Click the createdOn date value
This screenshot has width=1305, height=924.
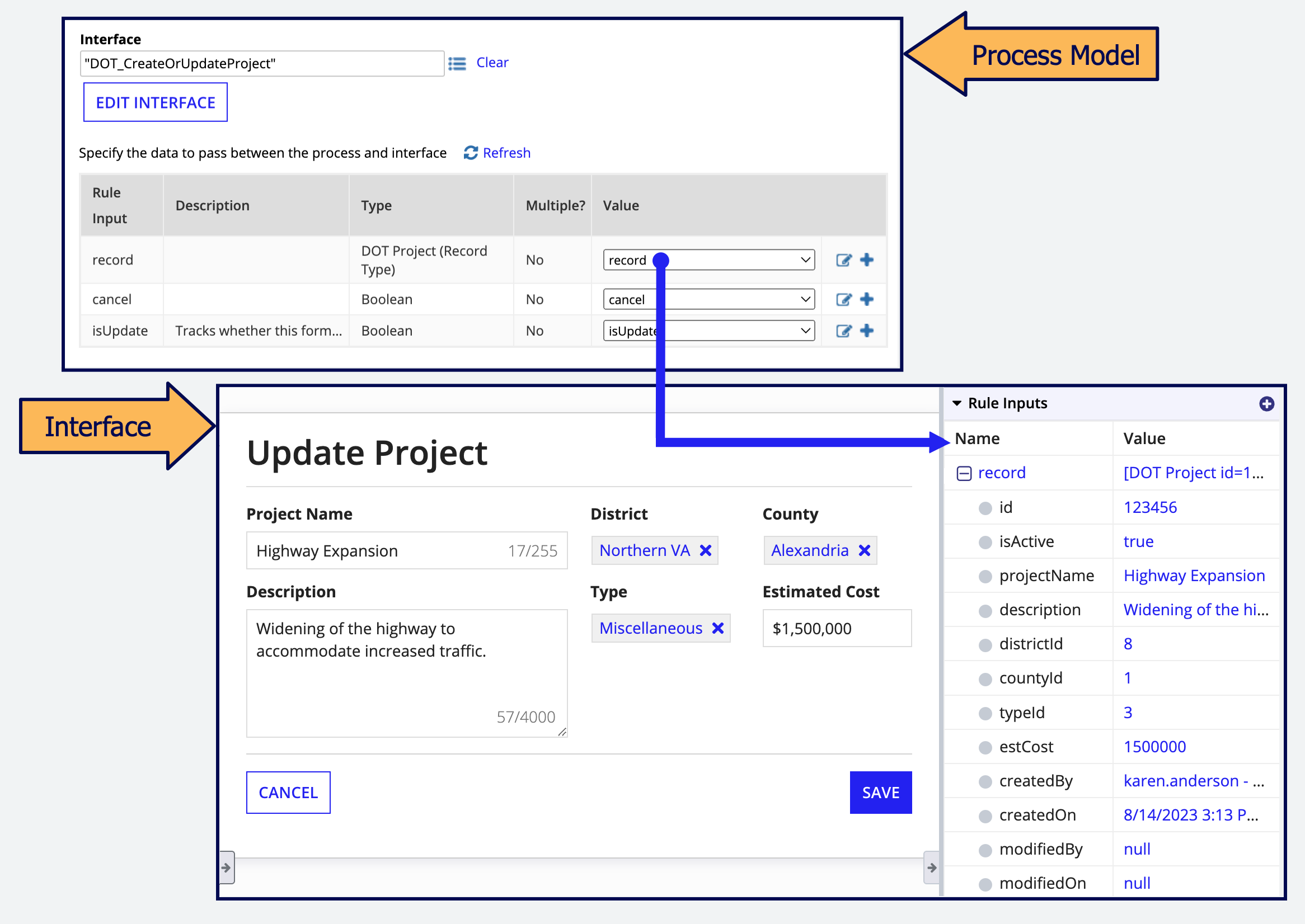(x=1191, y=815)
